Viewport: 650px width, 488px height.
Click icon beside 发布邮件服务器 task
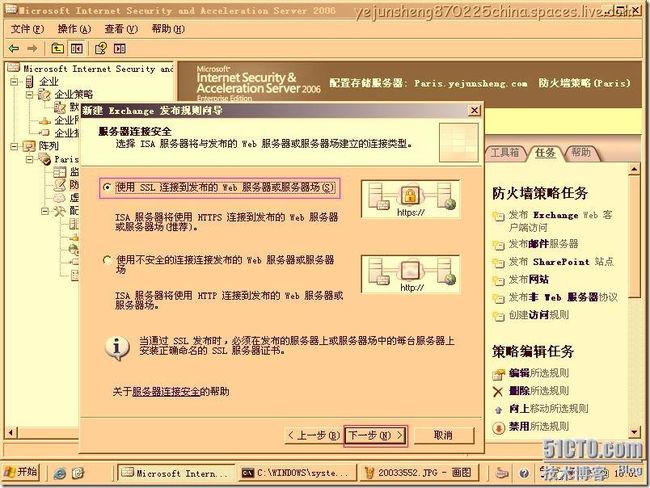coord(498,245)
